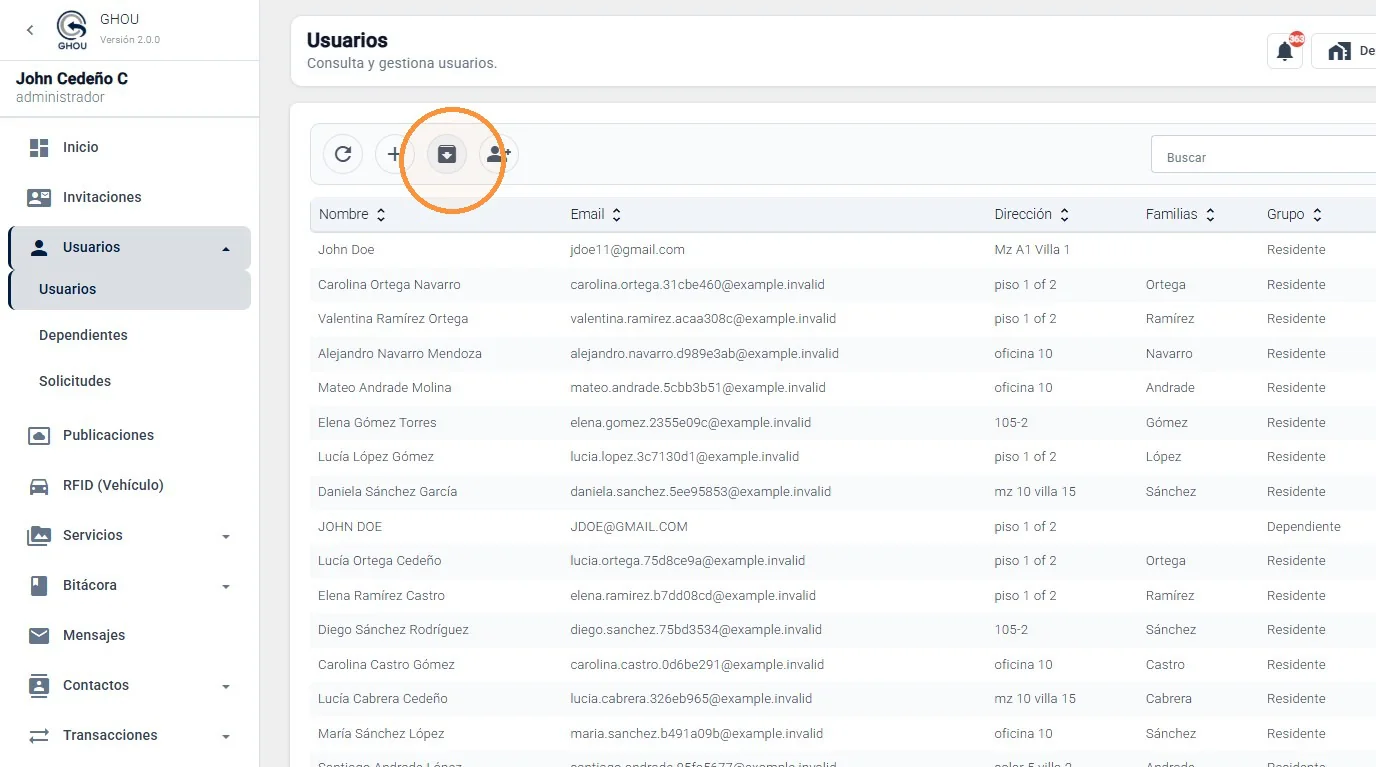Image resolution: width=1376 pixels, height=767 pixels.
Task: Click the name Alejandro Navarro Mendoza
Action: pos(400,353)
